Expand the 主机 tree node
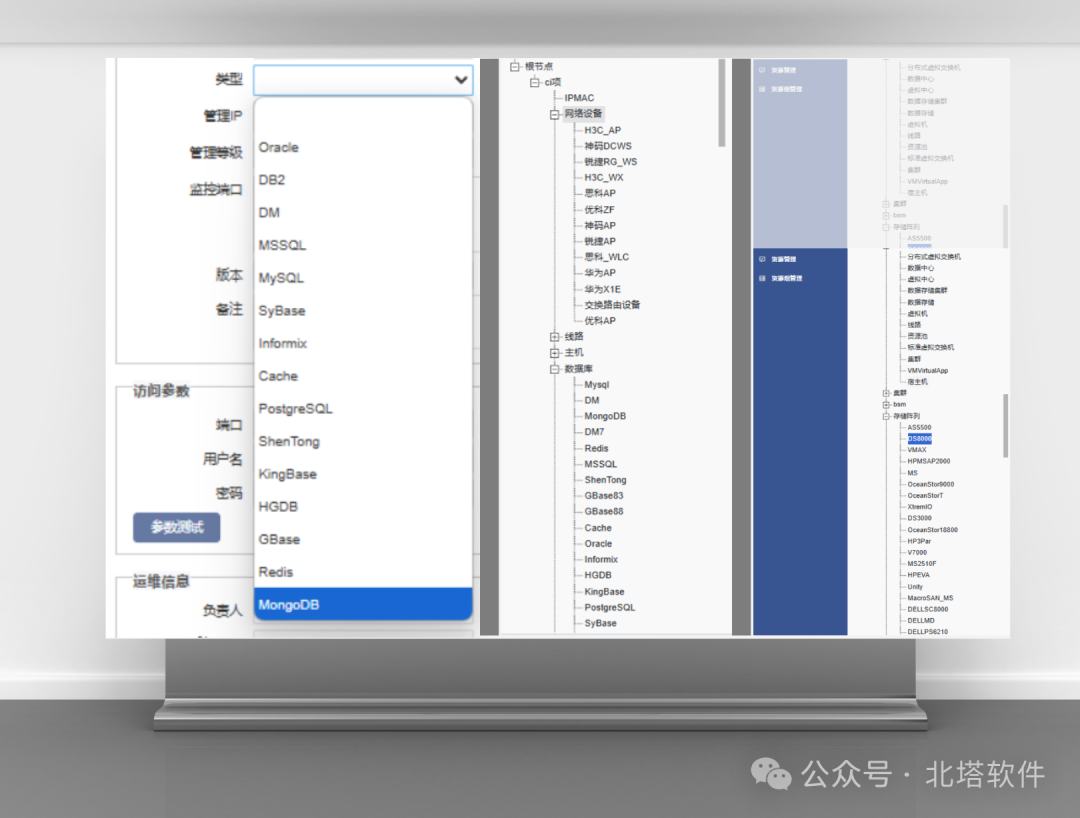Viewport: 1080px width, 818px height. pyautogui.click(x=554, y=353)
